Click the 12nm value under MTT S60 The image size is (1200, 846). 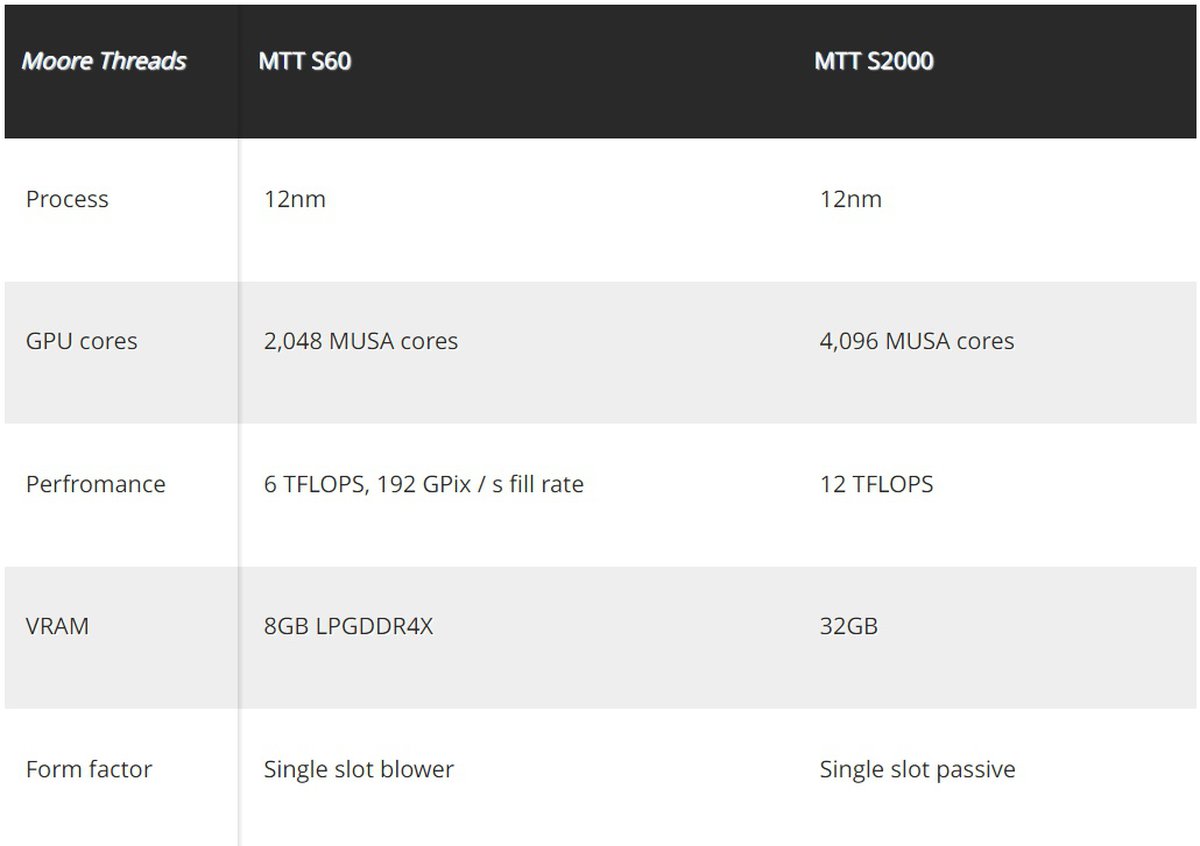click(295, 199)
